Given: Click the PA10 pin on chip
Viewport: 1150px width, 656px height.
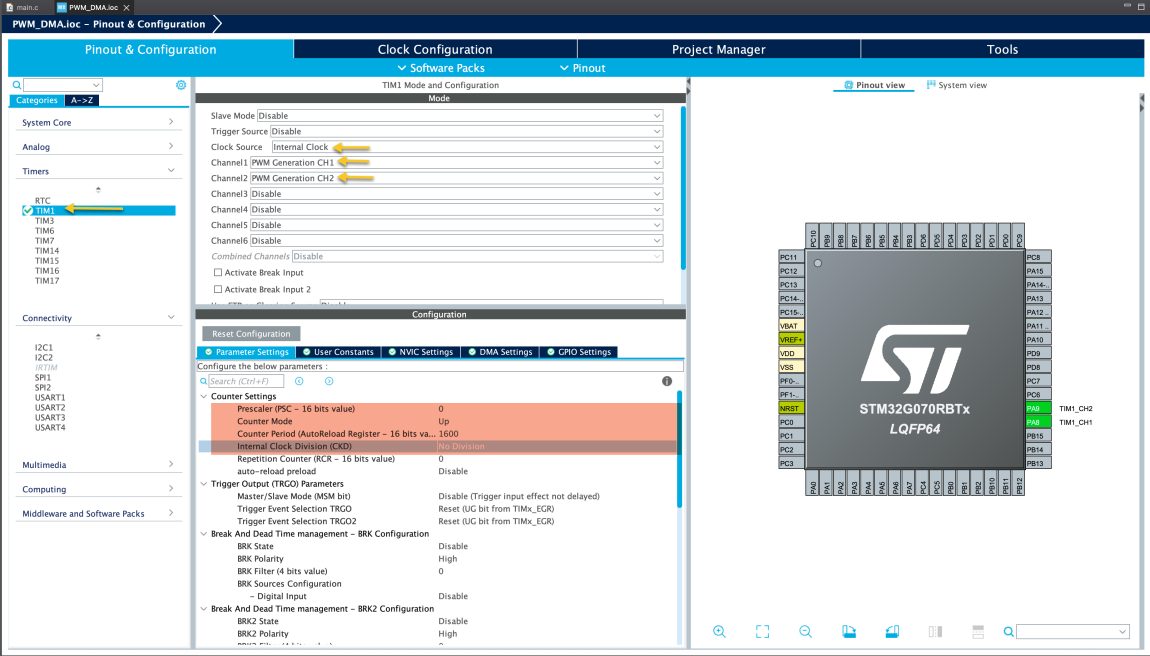Looking at the screenshot, I should 1037,340.
